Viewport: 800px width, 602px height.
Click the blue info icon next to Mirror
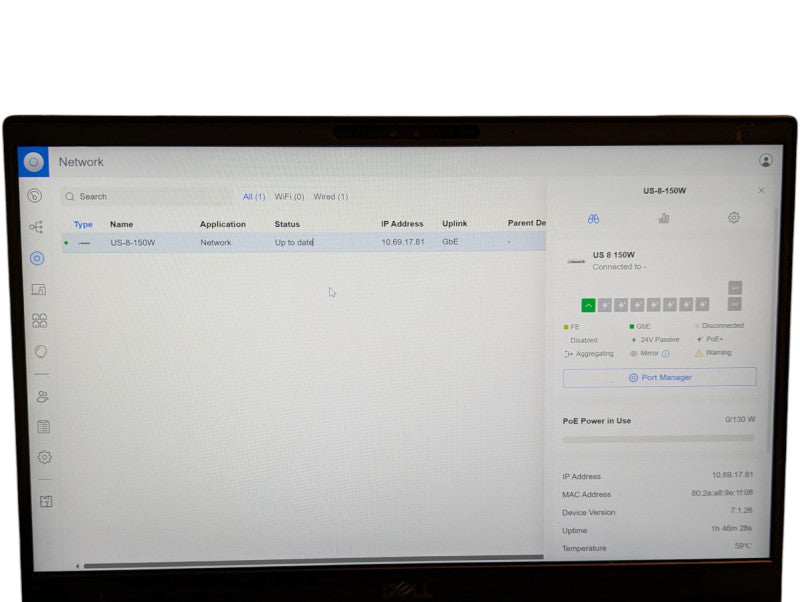pyautogui.click(x=665, y=354)
